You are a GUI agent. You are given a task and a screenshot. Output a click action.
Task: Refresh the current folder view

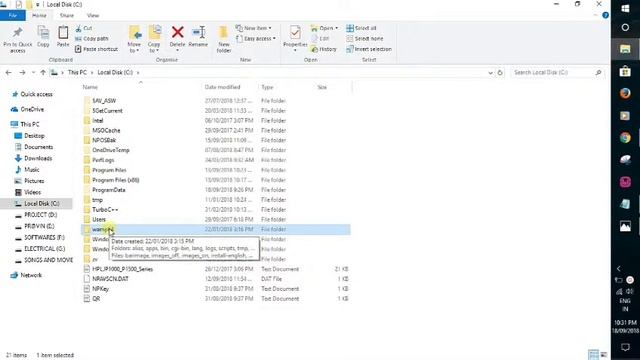pos(500,73)
